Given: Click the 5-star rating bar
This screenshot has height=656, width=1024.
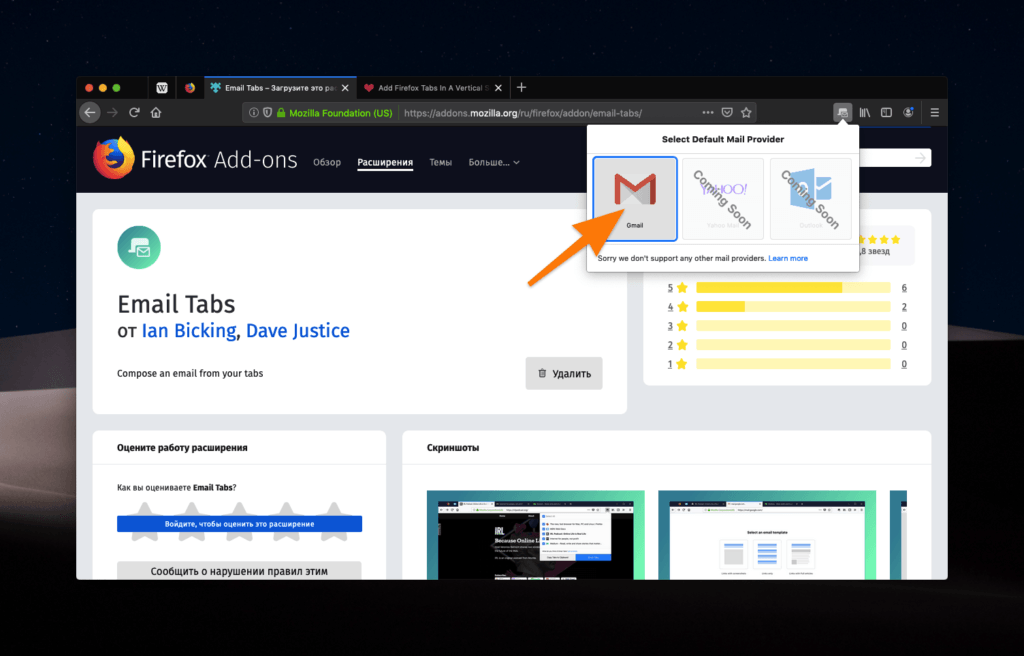Looking at the screenshot, I should point(793,287).
